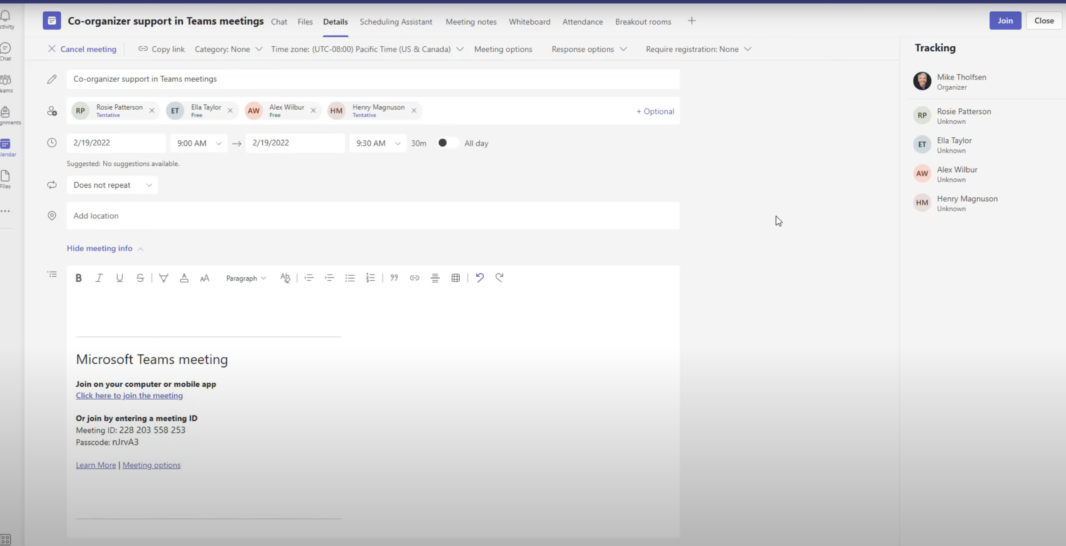1066x546 pixels.
Task: Apply bold formatting in the editor
Action: point(79,278)
